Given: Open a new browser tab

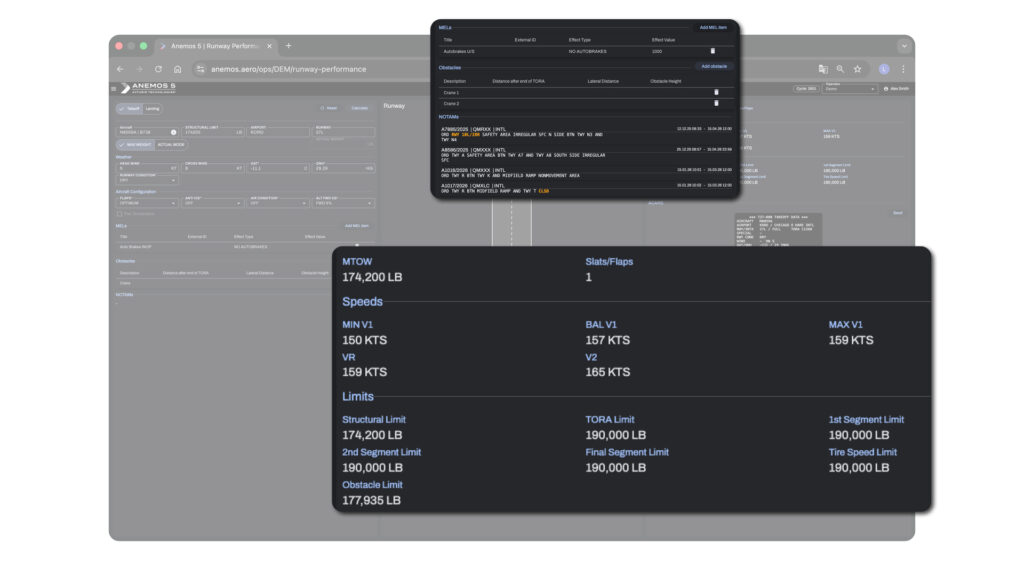Looking at the screenshot, I should (289, 46).
